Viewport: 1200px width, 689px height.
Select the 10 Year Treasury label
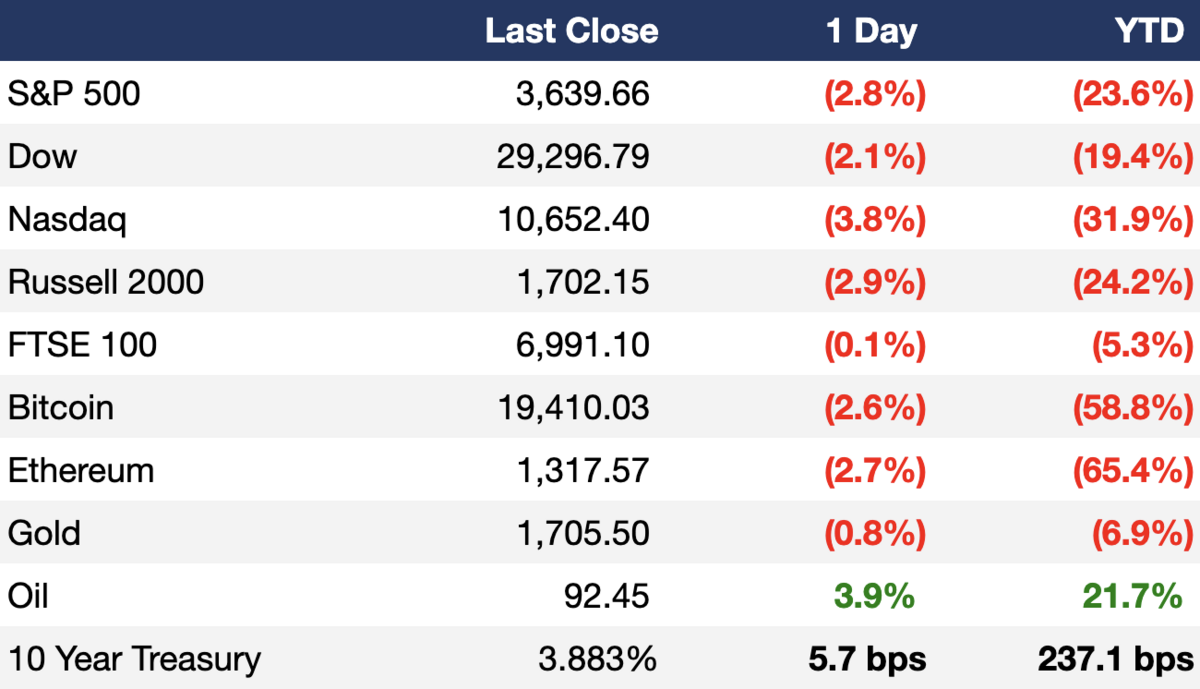click(x=134, y=659)
